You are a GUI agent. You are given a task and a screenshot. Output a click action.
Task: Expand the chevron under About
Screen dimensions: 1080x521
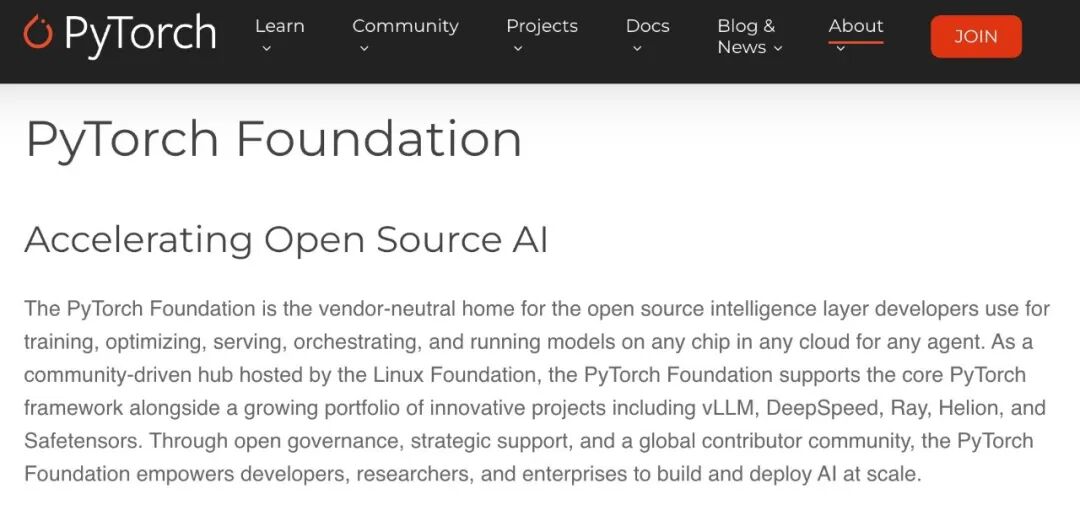pos(840,48)
